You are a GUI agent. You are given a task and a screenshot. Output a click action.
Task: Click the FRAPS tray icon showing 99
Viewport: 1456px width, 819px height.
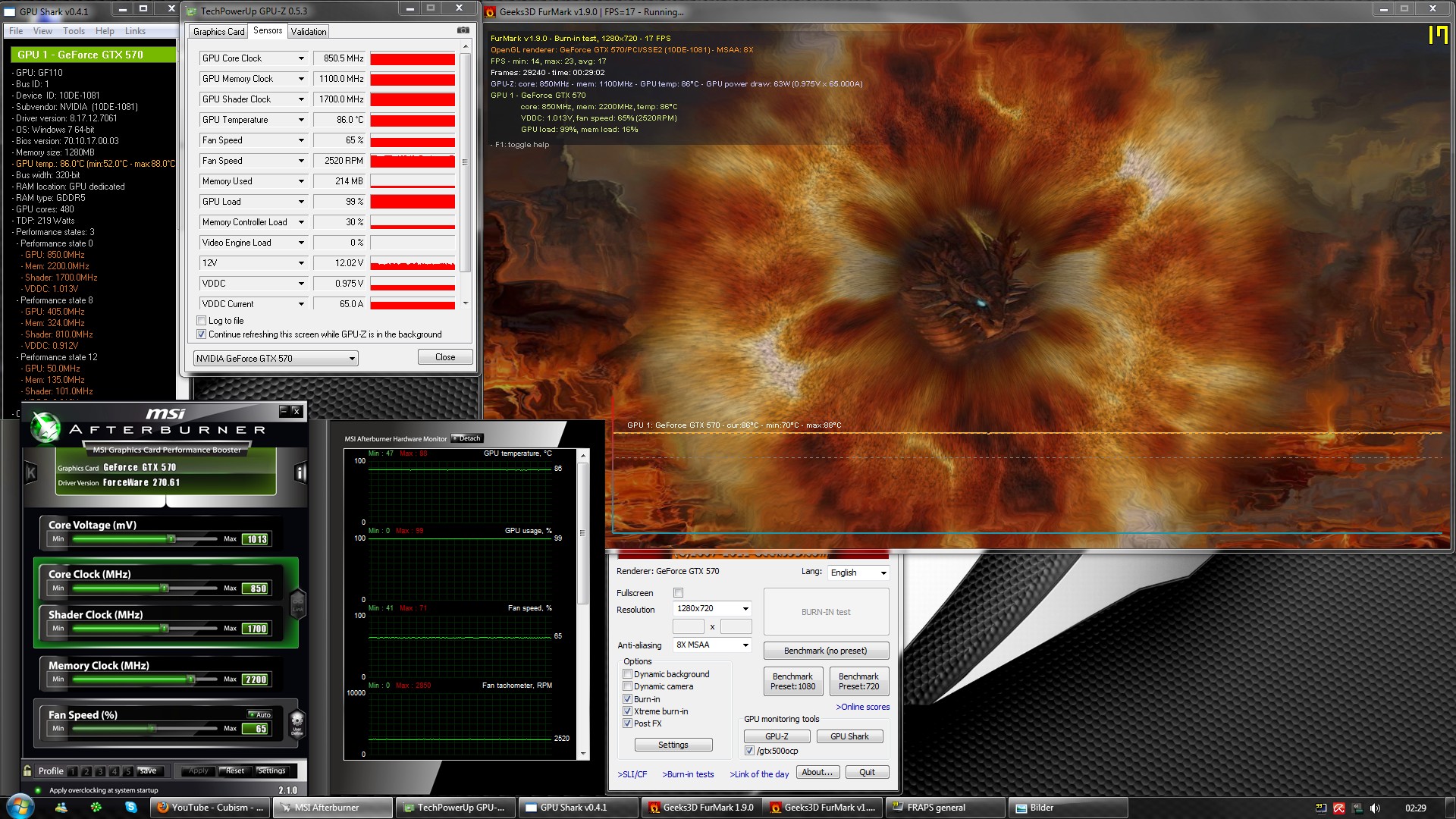[1321, 808]
